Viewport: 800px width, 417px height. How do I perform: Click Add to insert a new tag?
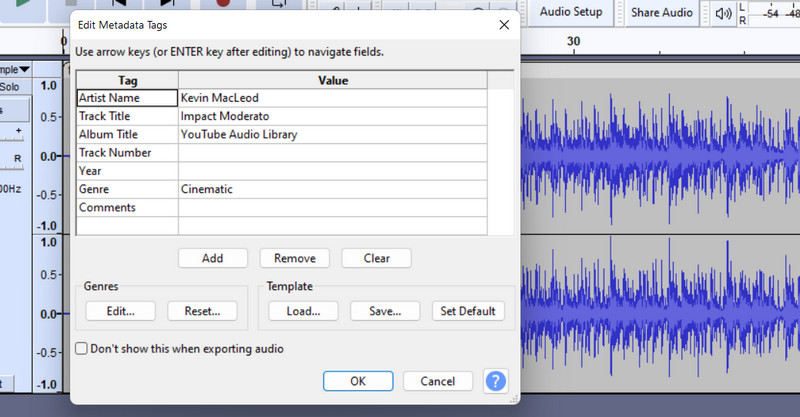[212, 258]
